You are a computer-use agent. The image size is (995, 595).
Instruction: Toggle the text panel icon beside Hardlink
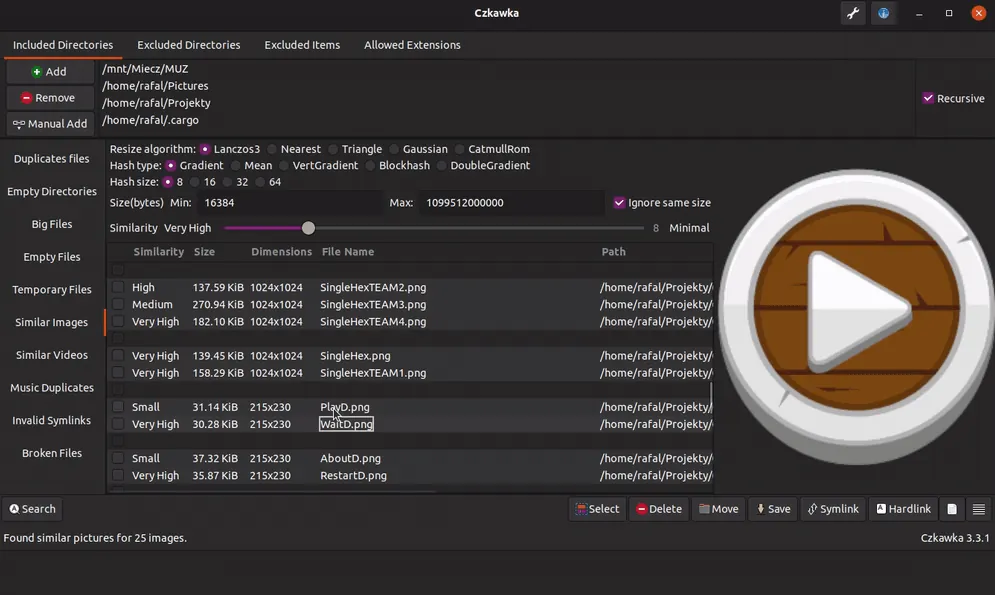[x=952, y=509]
